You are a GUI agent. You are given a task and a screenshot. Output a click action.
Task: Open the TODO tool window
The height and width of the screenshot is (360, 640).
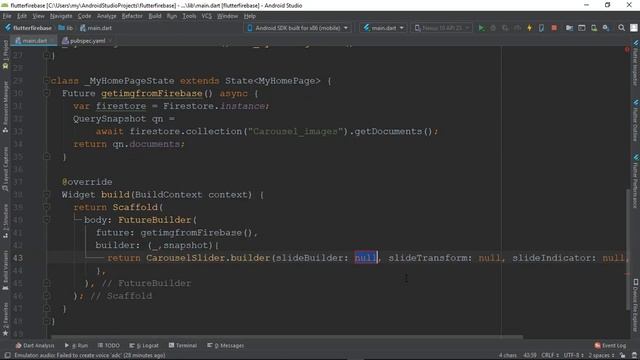point(109,345)
